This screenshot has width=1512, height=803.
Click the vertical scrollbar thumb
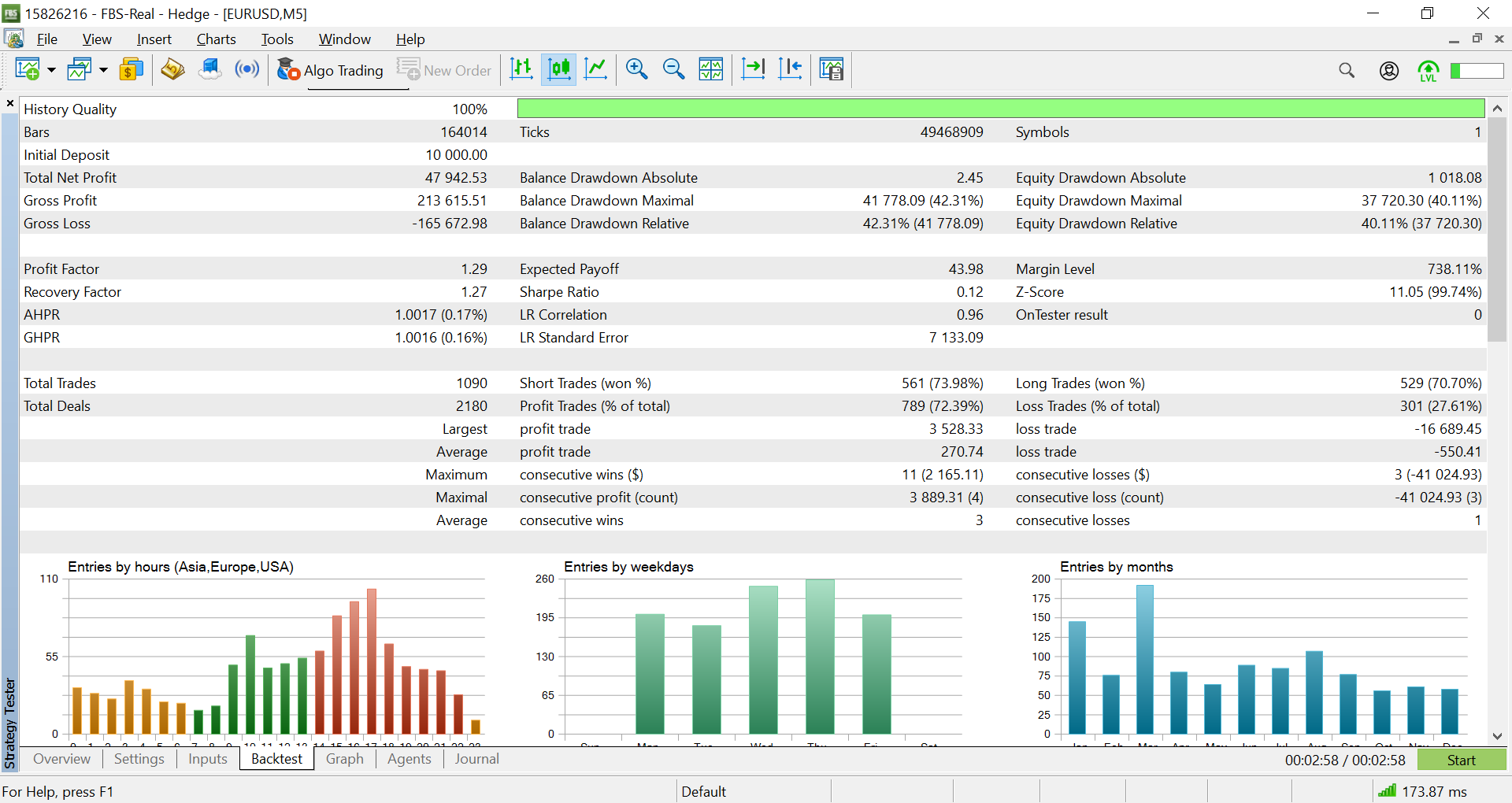pyautogui.click(x=1497, y=229)
